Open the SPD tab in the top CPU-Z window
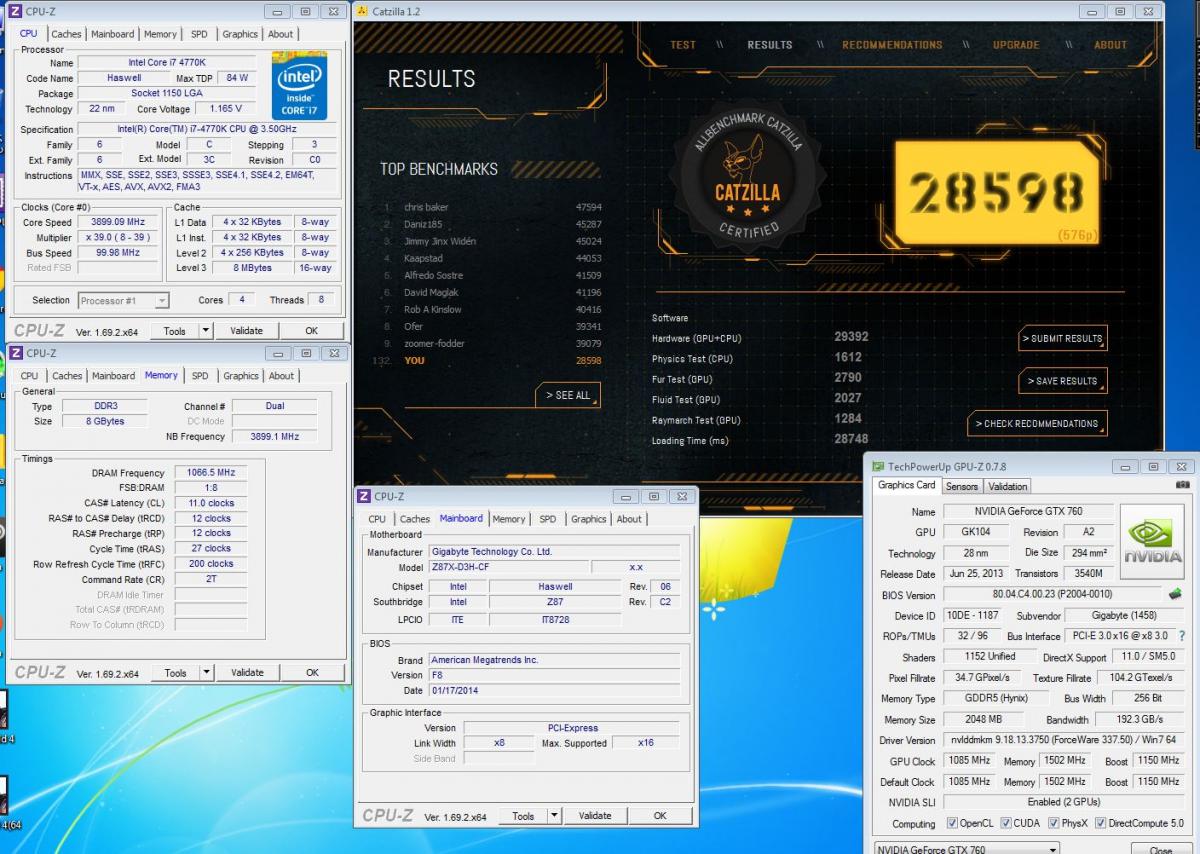This screenshot has width=1200, height=854. click(199, 34)
